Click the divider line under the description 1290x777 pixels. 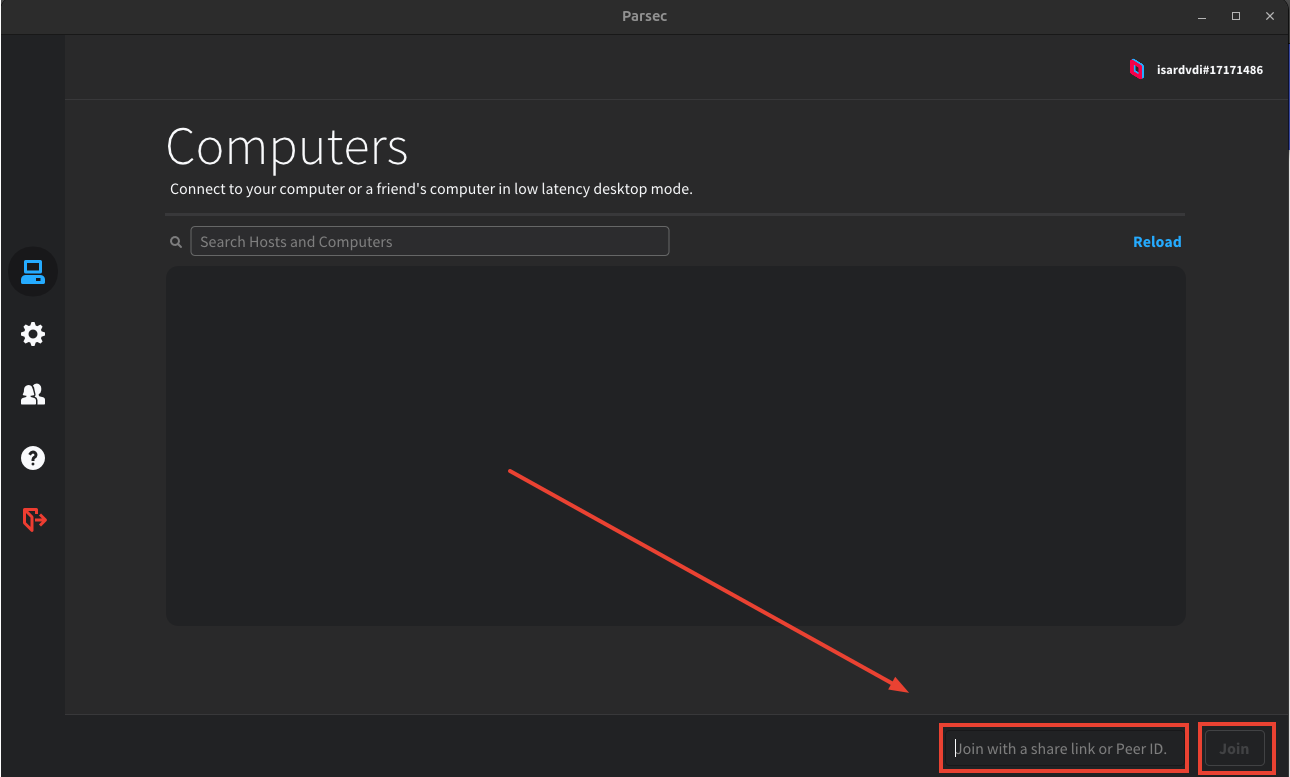click(675, 214)
